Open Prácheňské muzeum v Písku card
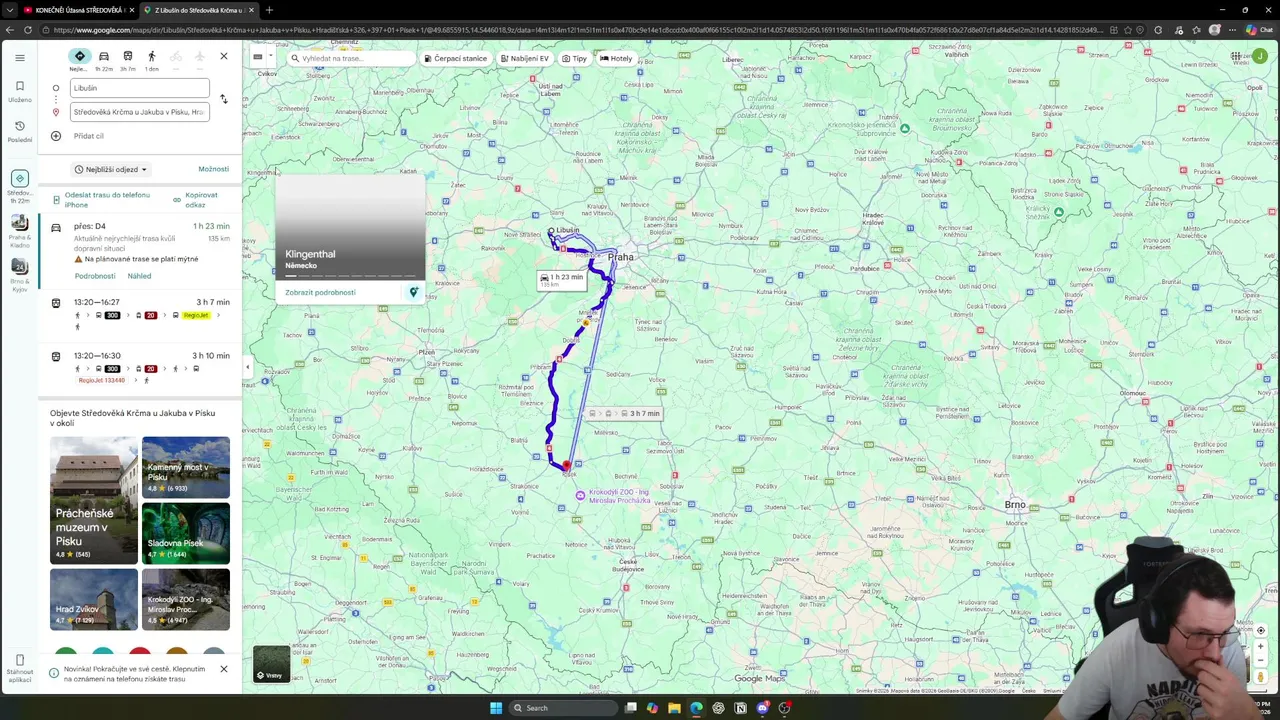1280x720 pixels. click(94, 500)
